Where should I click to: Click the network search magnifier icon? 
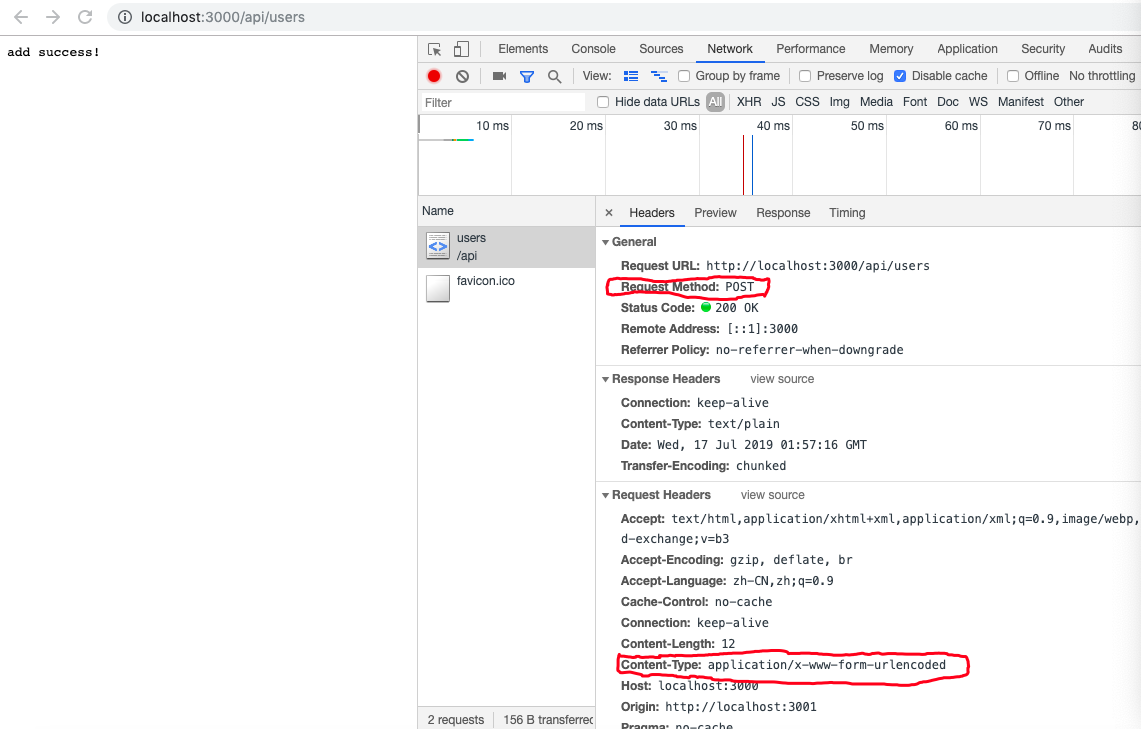(553, 75)
